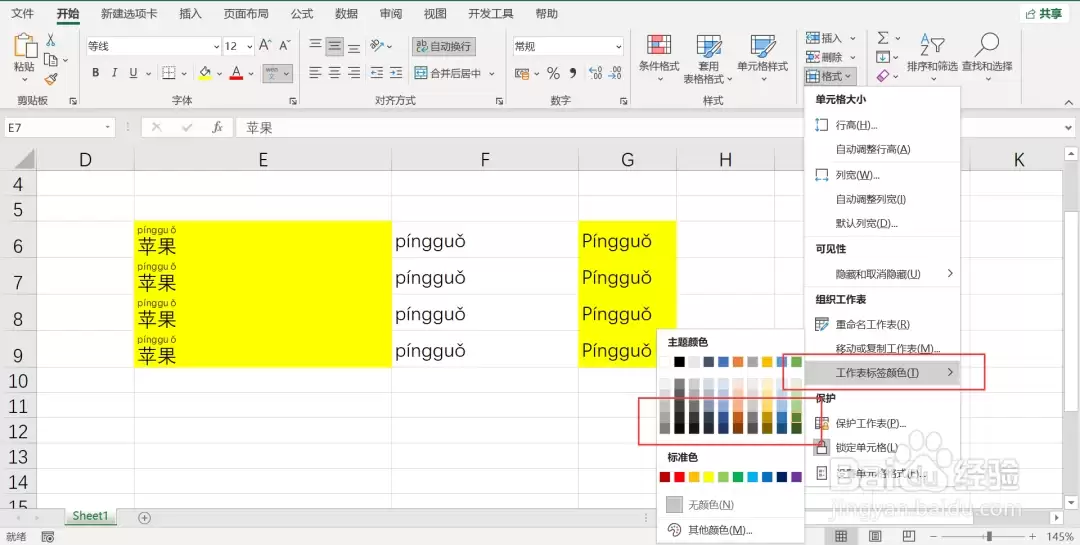
Task: Expand the Insert (插入) cells dropdown arrow
Action: pyautogui.click(x=853, y=38)
